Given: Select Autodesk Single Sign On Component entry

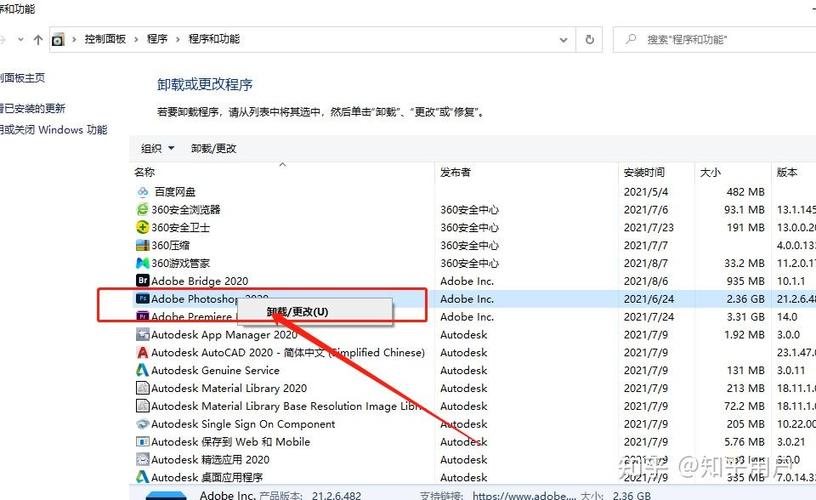Looking at the screenshot, I should click(243, 424).
